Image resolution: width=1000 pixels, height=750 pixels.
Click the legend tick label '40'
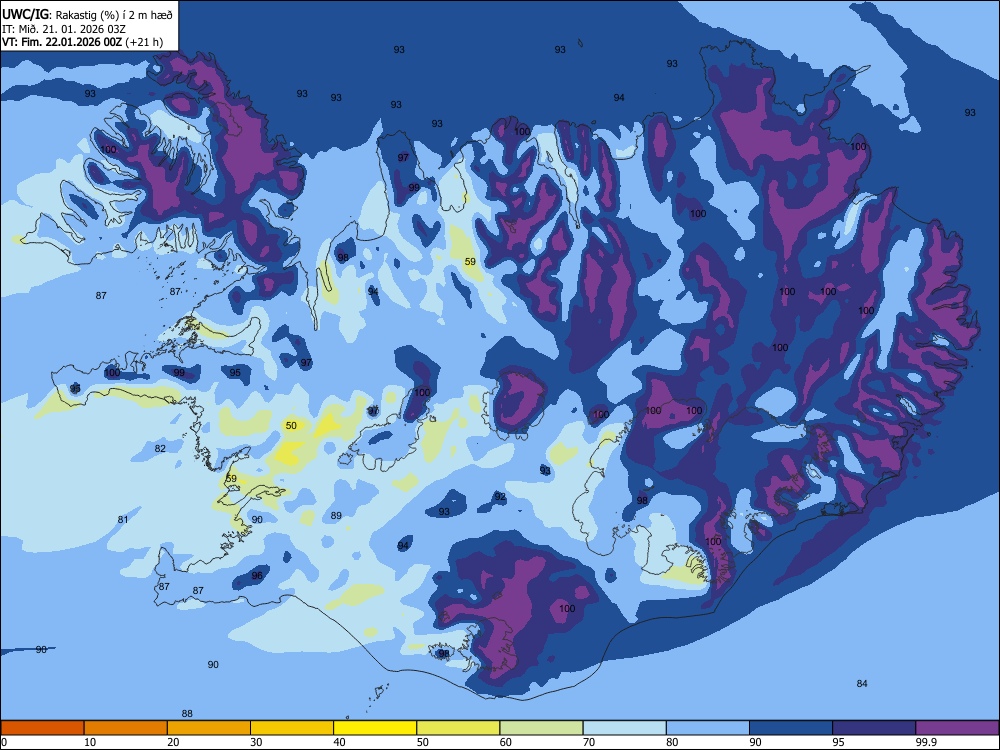pos(339,742)
